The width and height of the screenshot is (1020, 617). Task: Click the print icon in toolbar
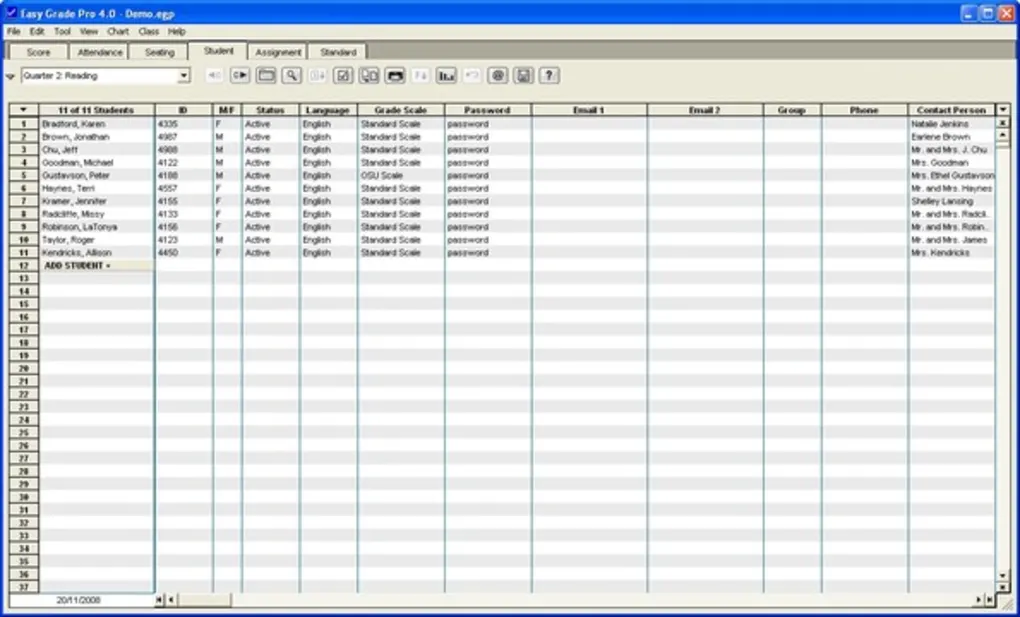(395, 76)
